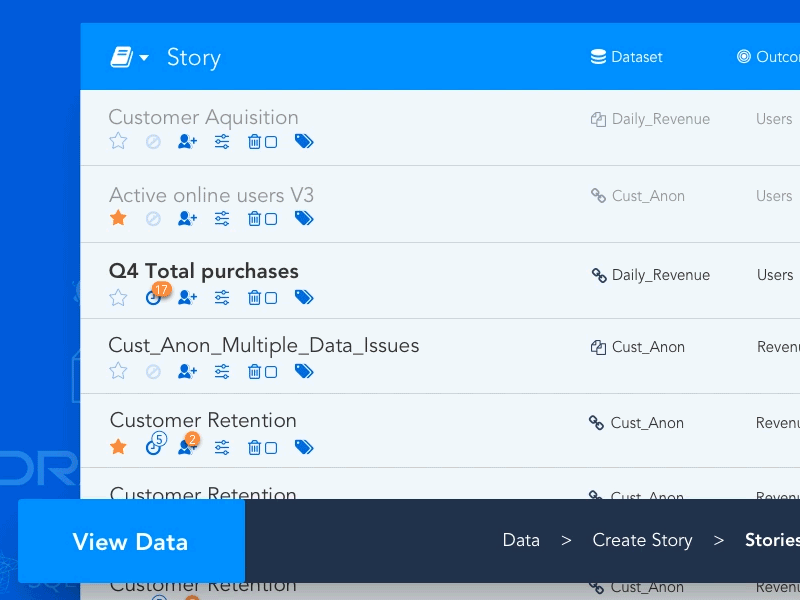Tag Cust_Anon_Multiple_Data_Issues story
Image resolution: width=800 pixels, height=600 pixels.
(304, 371)
